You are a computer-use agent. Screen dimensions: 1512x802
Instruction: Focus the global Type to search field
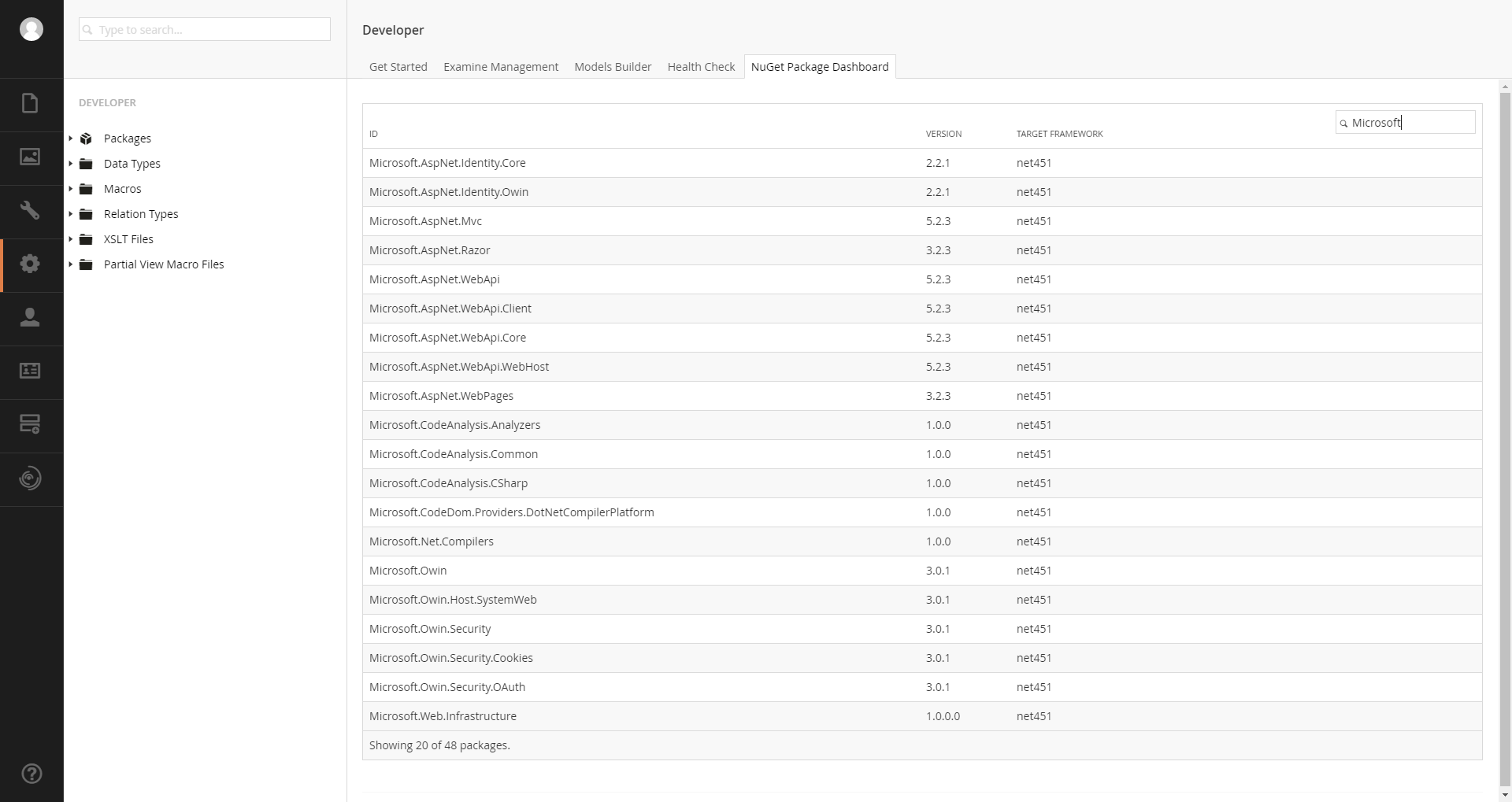click(205, 29)
